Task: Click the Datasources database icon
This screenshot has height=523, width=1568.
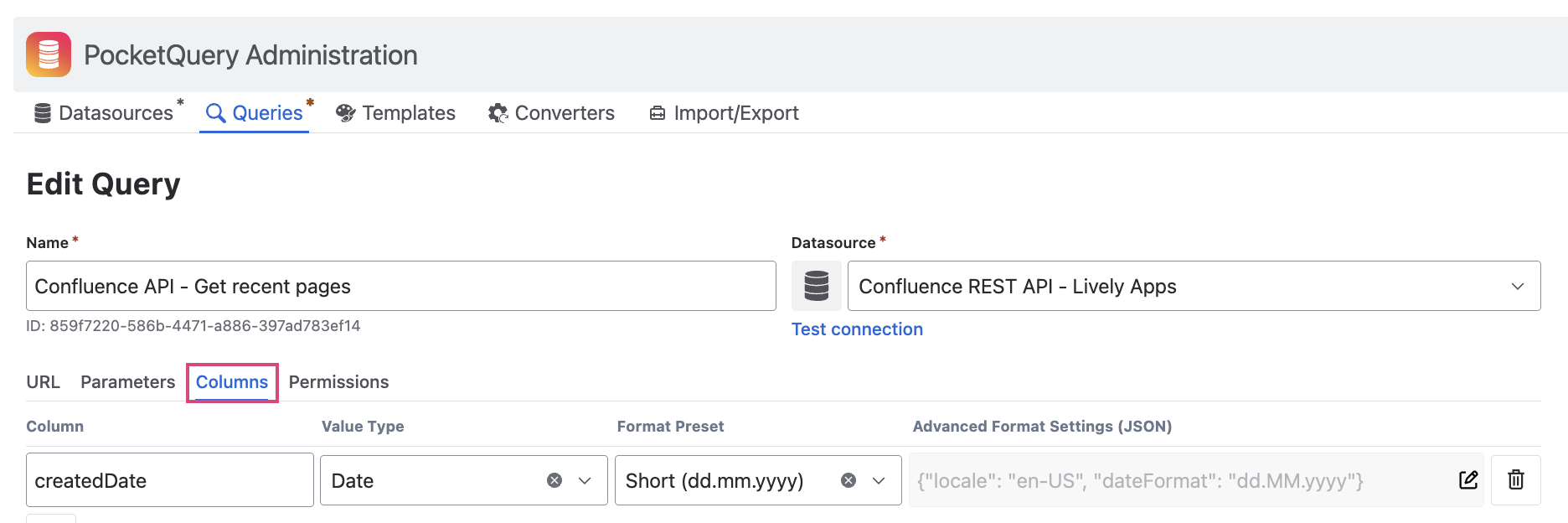Action: (x=43, y=113)
